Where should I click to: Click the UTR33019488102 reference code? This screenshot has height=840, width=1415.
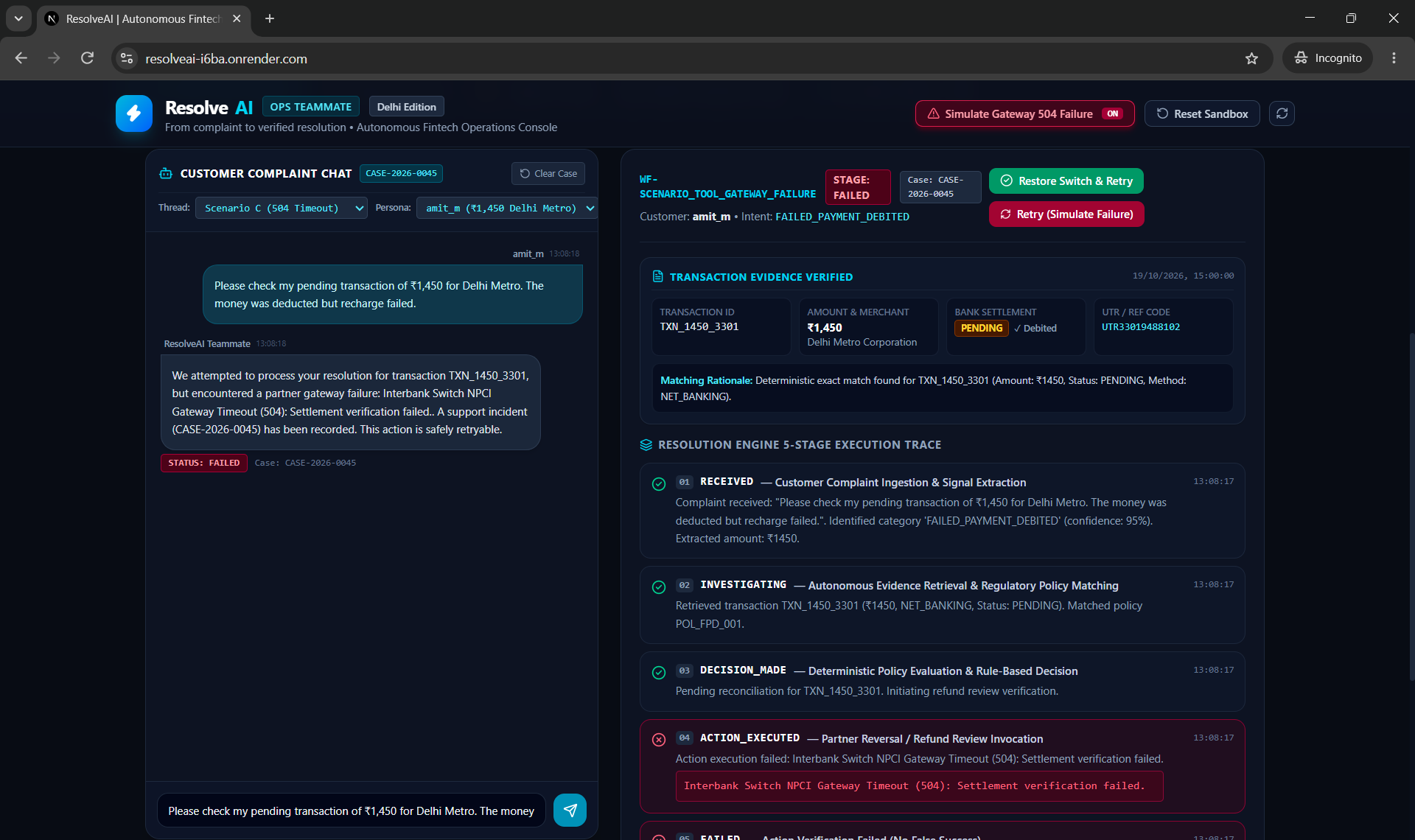1140,327
